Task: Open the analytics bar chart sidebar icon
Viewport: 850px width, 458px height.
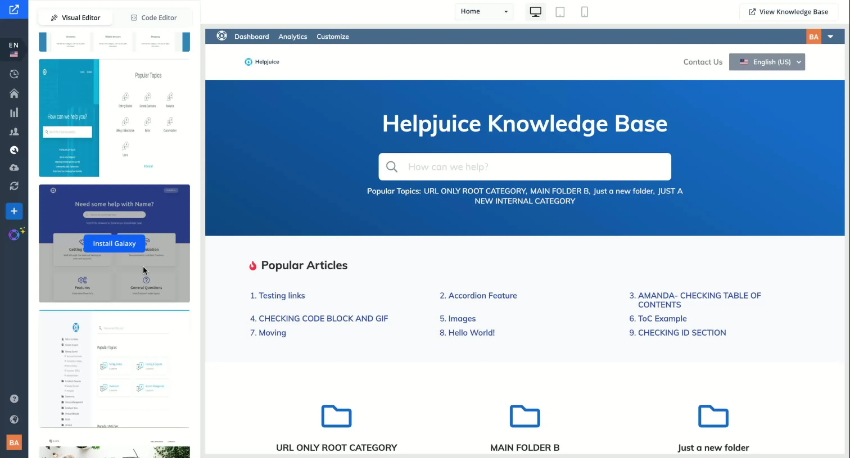Action: (x=14, y=112)
